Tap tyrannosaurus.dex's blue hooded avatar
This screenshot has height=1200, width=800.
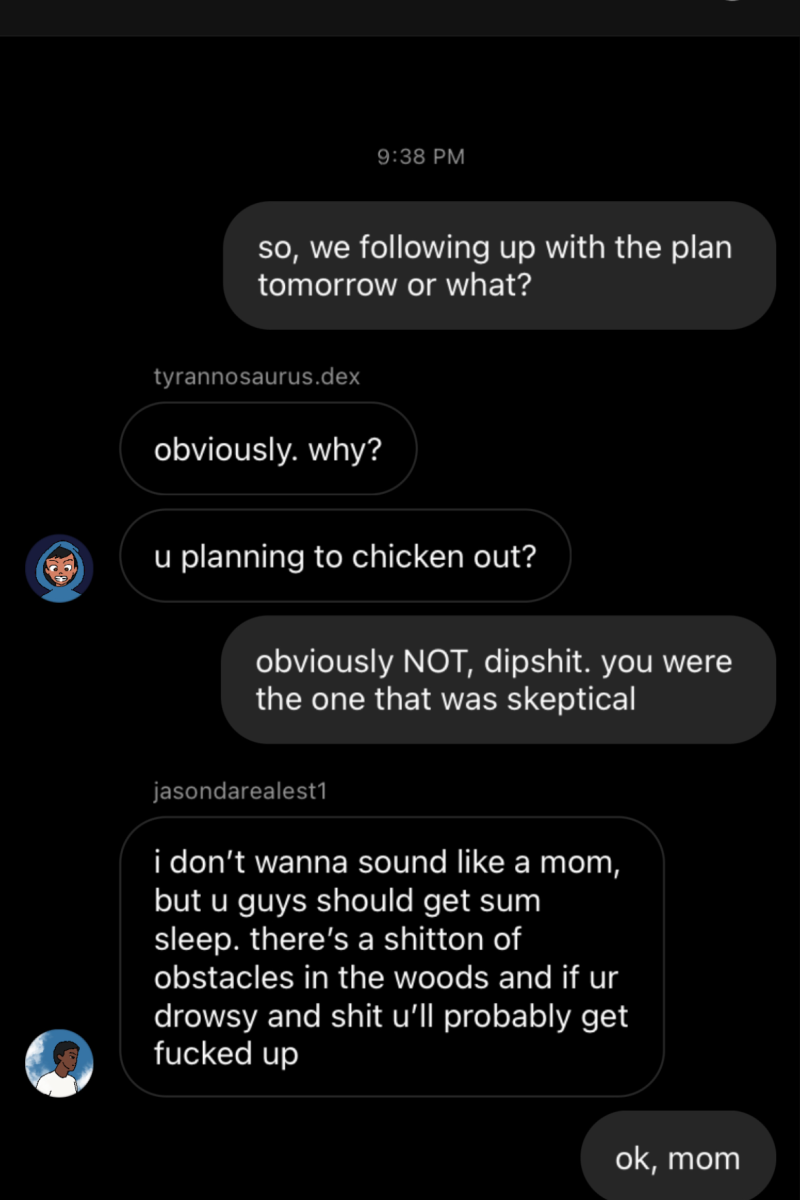pyautogui.click(x=59, y=568)
